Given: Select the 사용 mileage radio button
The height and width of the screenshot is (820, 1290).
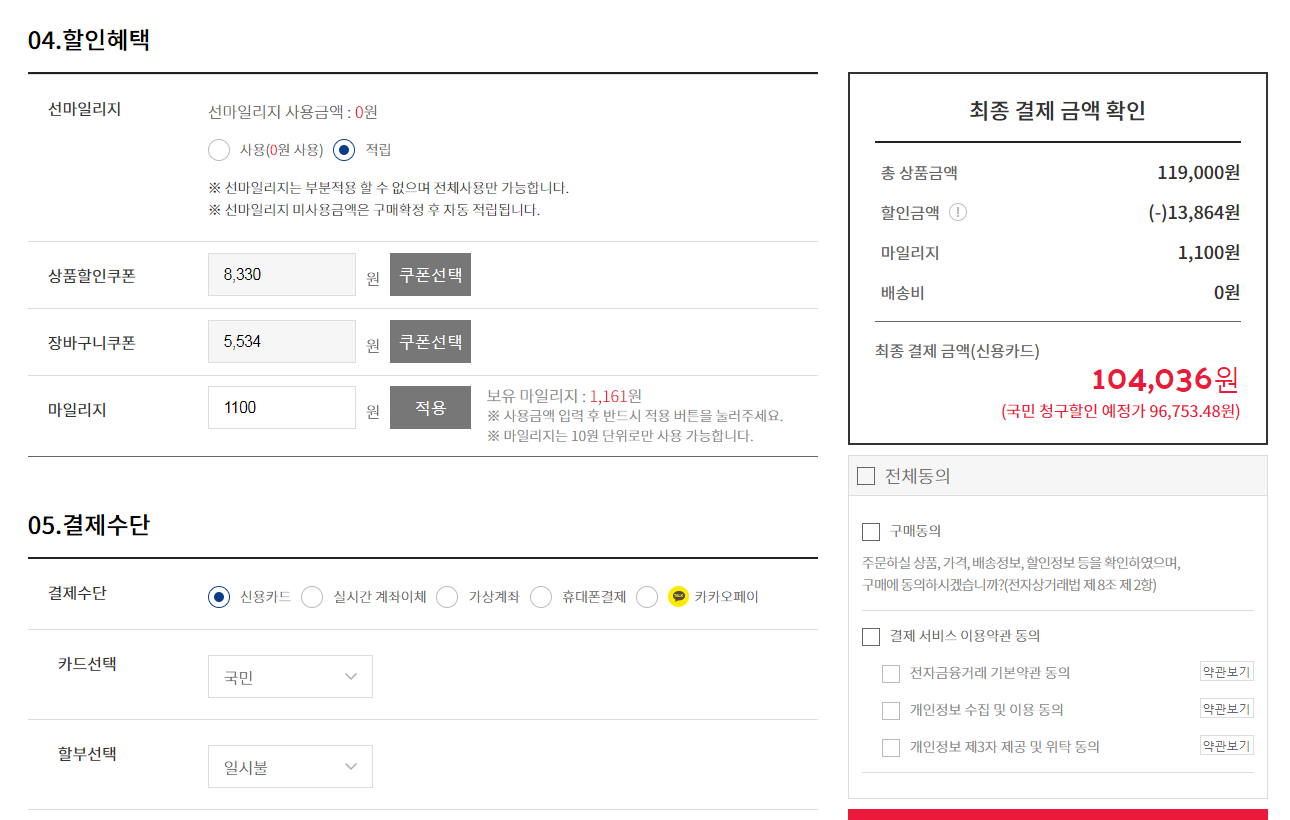Looking at the screenshot, I should tap(219, 150).
